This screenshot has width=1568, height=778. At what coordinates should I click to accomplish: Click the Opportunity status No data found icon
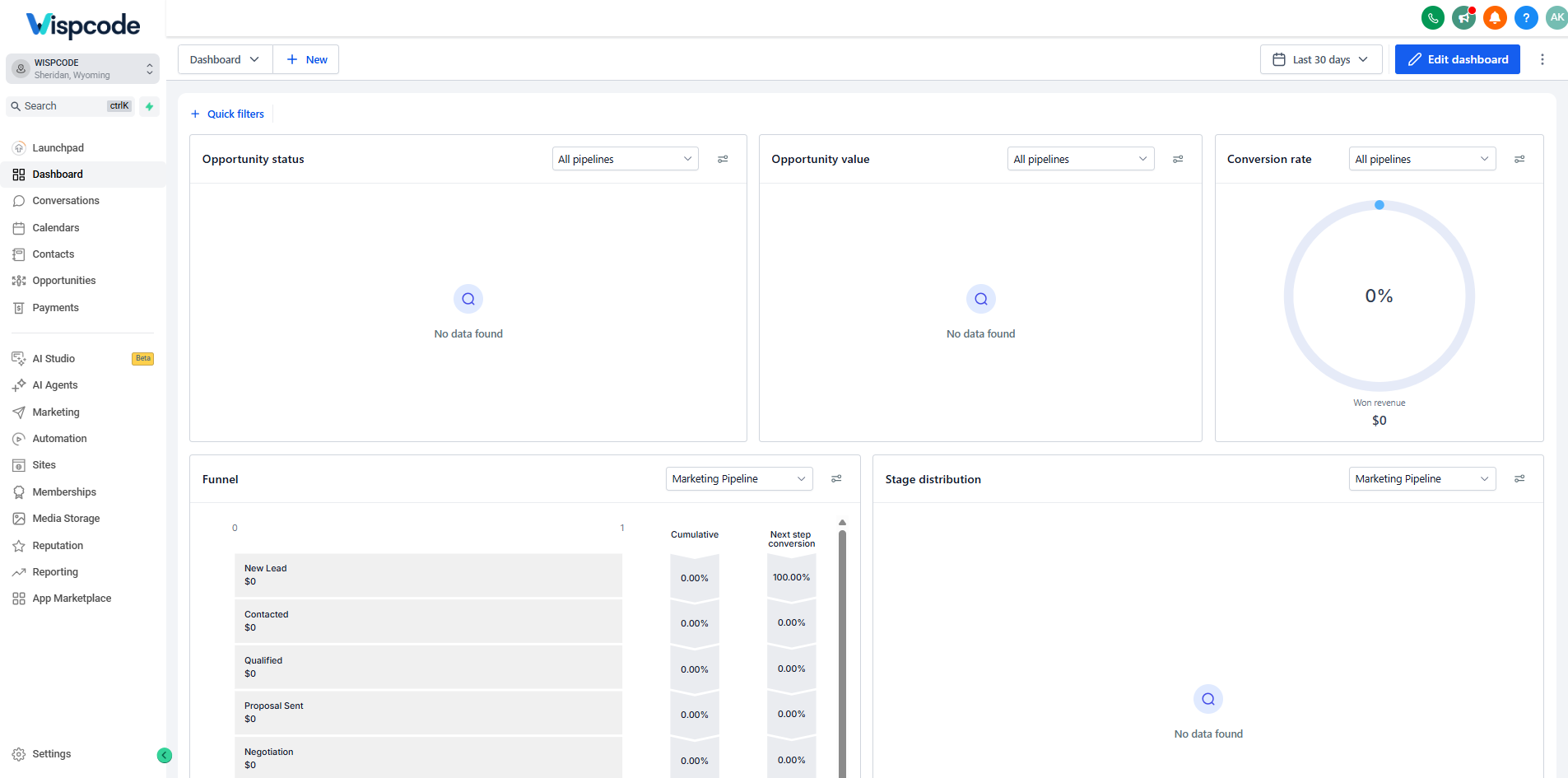(x=468, y=299)
